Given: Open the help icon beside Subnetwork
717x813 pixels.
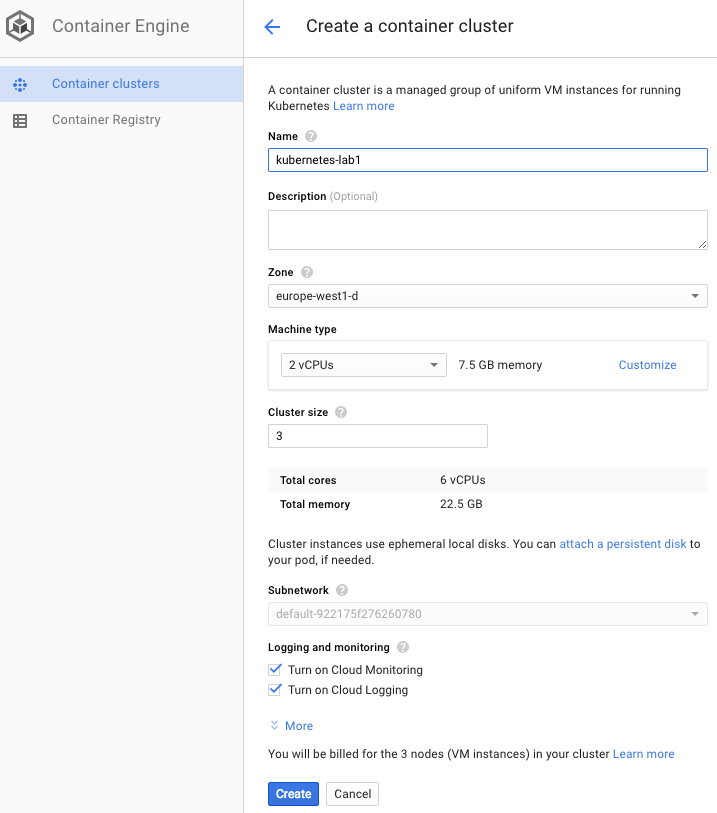Looking at the screenshot, I should coord(341,589).
